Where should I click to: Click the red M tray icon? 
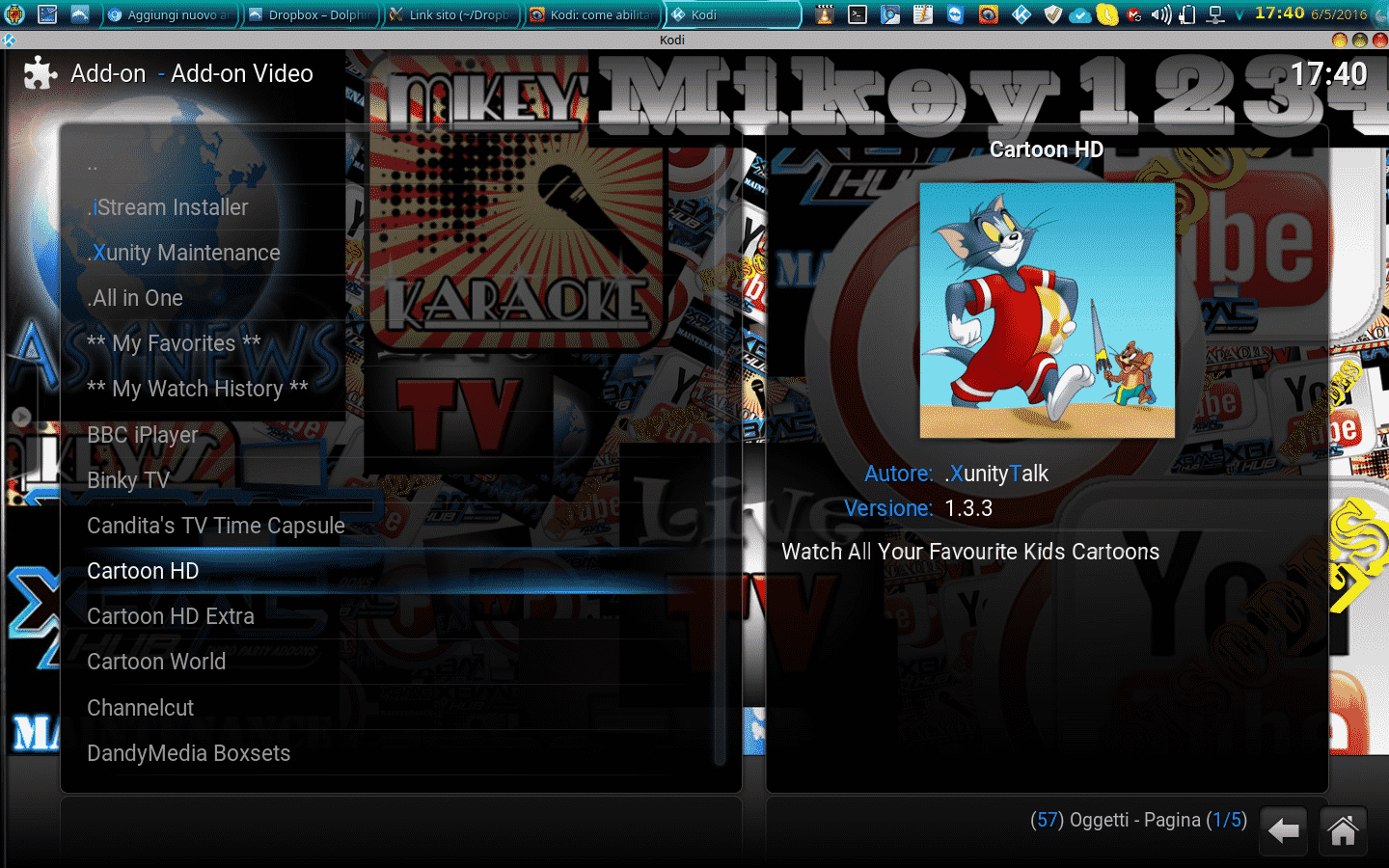point(1134,14)
